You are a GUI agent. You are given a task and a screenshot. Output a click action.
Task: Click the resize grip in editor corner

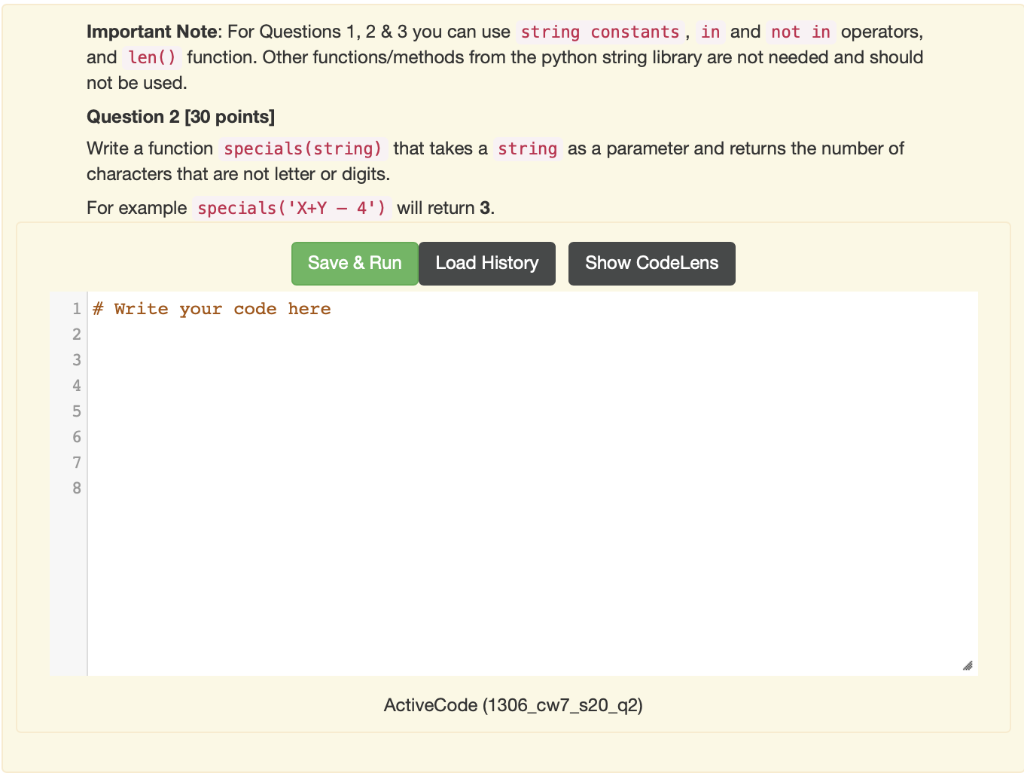pos(966,663)
